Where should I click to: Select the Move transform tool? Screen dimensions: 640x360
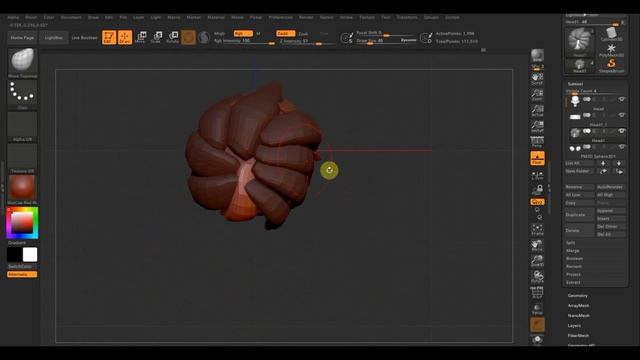tap(140, 37)
